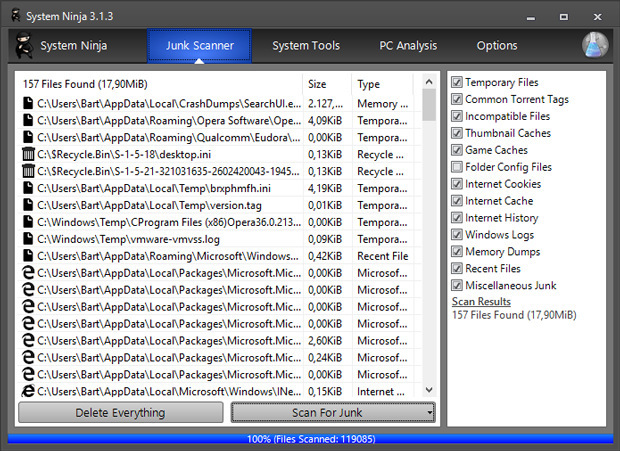Click the scan progress bar at 100%
The image size is (620, 451).
311,439
